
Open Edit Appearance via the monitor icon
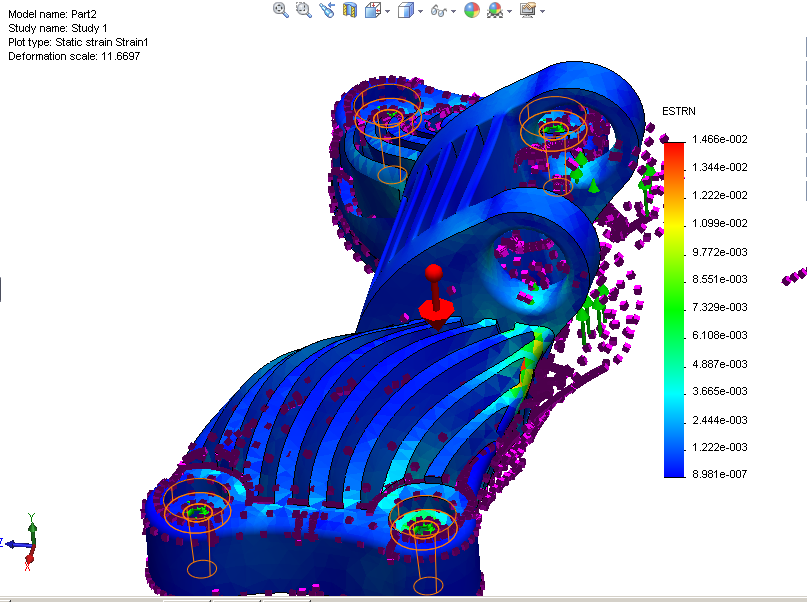pos(530,11)
